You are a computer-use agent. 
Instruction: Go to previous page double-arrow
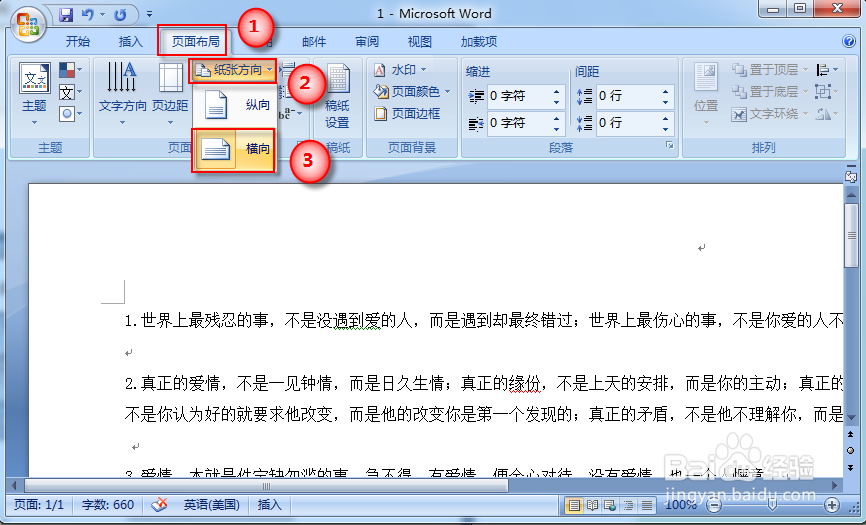tap(851, 434)
